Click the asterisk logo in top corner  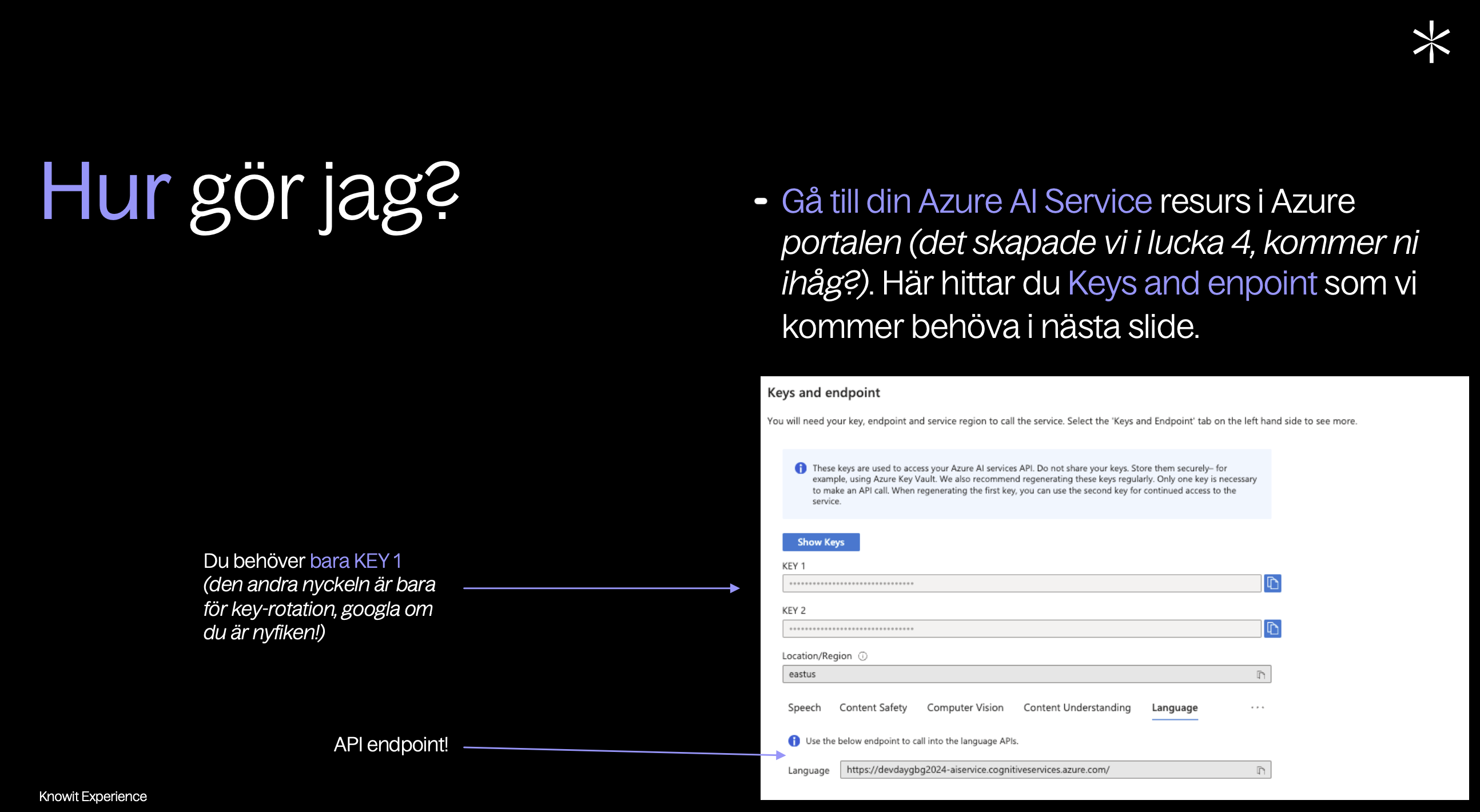pyautogui.click(x=1431, y=42)
